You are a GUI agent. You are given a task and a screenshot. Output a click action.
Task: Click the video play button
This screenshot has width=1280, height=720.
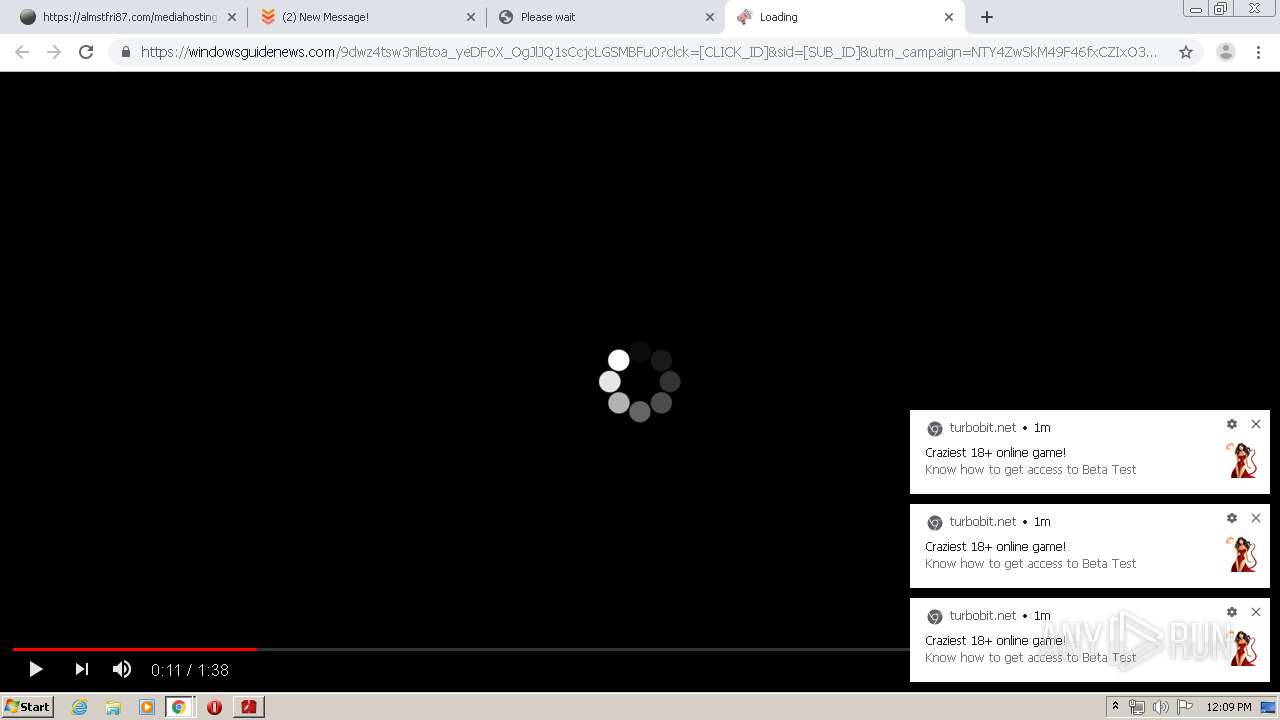35,669
